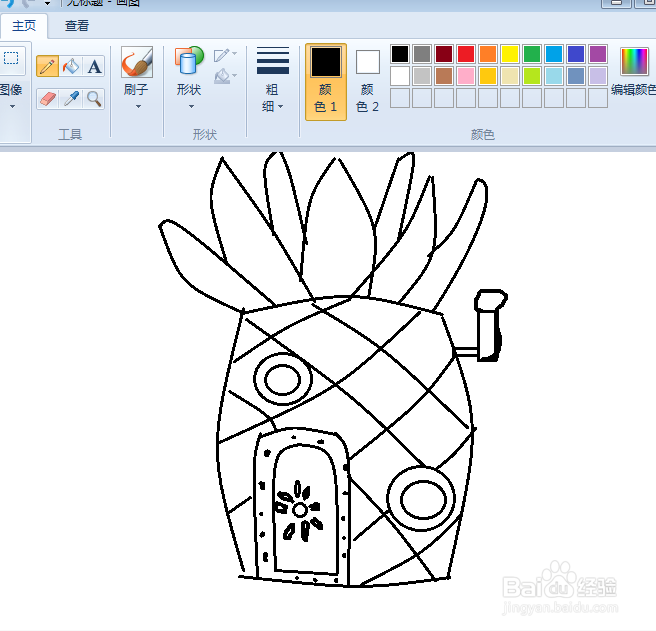
Task: Open the line Size (粗细) selector
Action: click(272, 80)
